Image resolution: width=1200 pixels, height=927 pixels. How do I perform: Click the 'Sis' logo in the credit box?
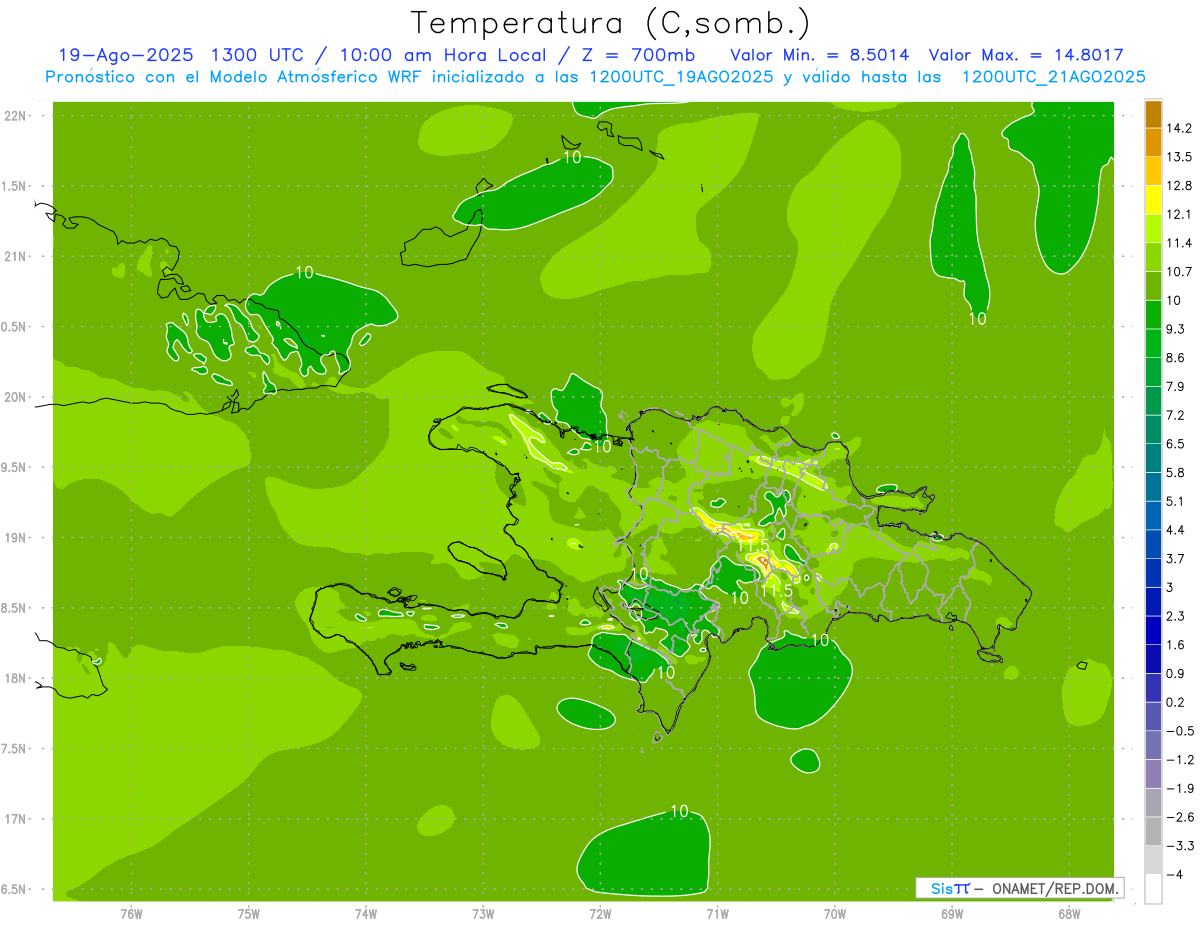click(942, 888)
